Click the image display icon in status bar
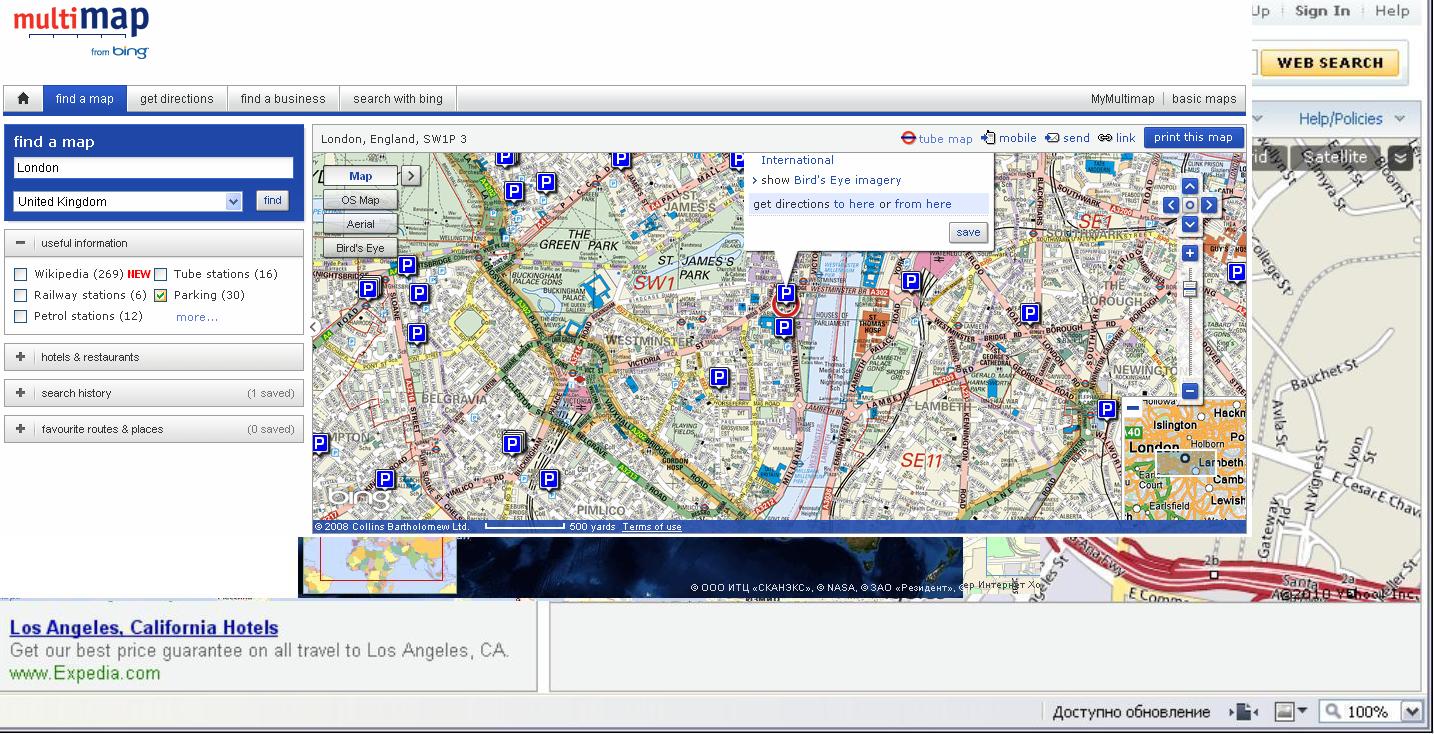 [x=1285, y=712]
